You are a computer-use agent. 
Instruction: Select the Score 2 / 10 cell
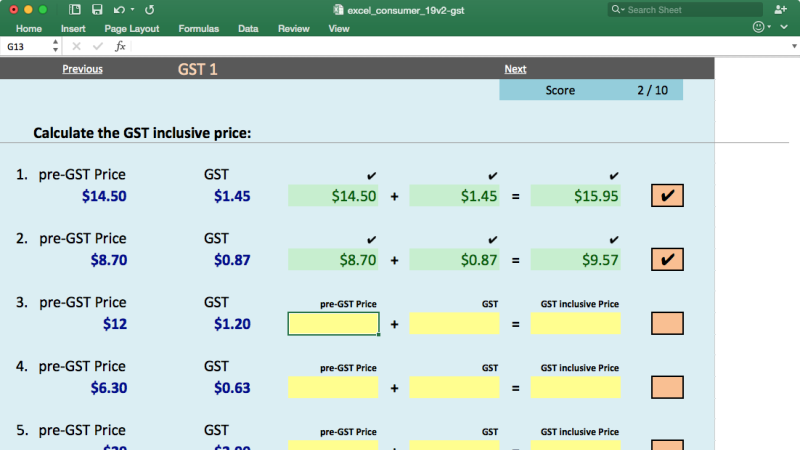point(591,90)
